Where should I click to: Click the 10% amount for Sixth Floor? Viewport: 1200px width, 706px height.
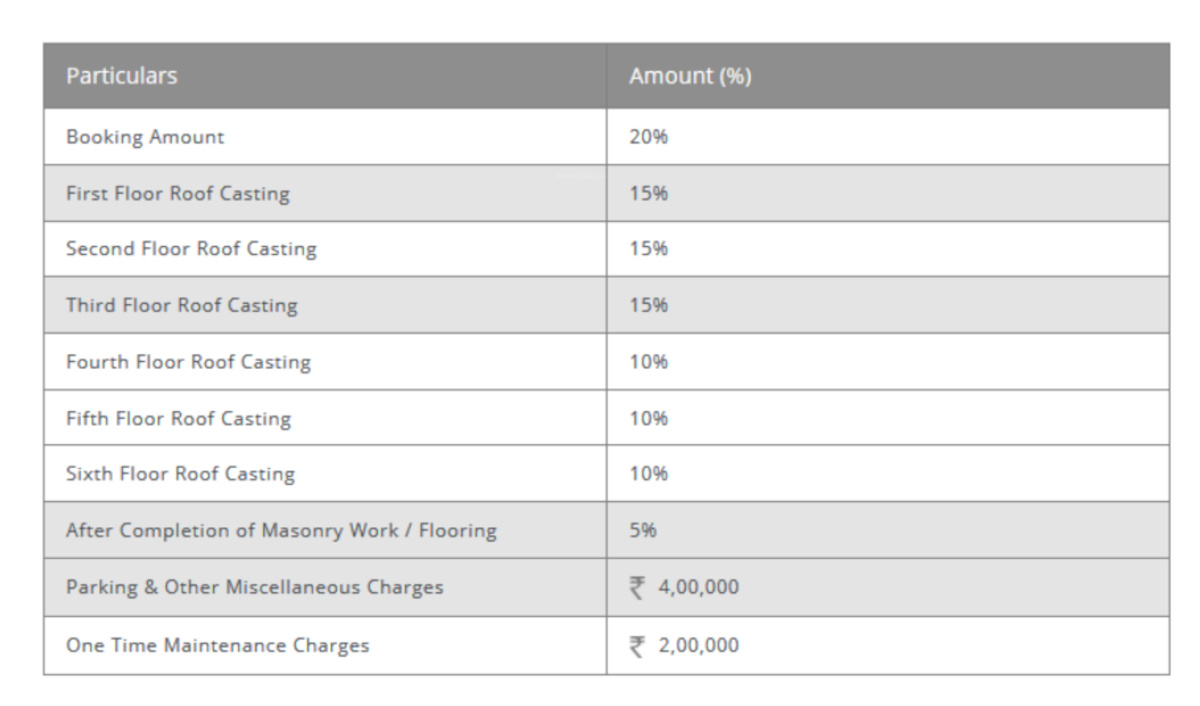[x=648, y=474]
